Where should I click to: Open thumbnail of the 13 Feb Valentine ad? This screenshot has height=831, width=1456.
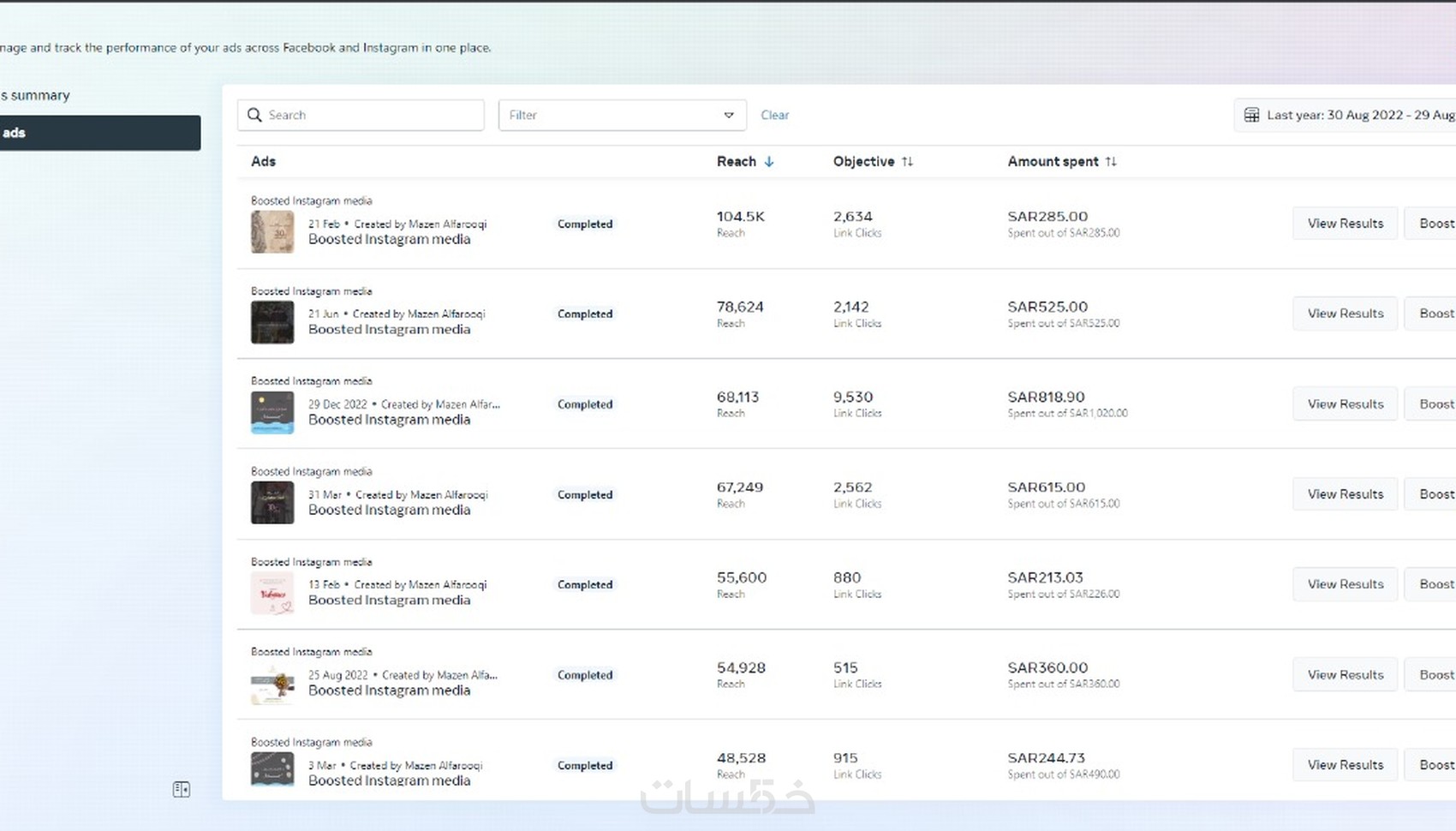[272, 593]
